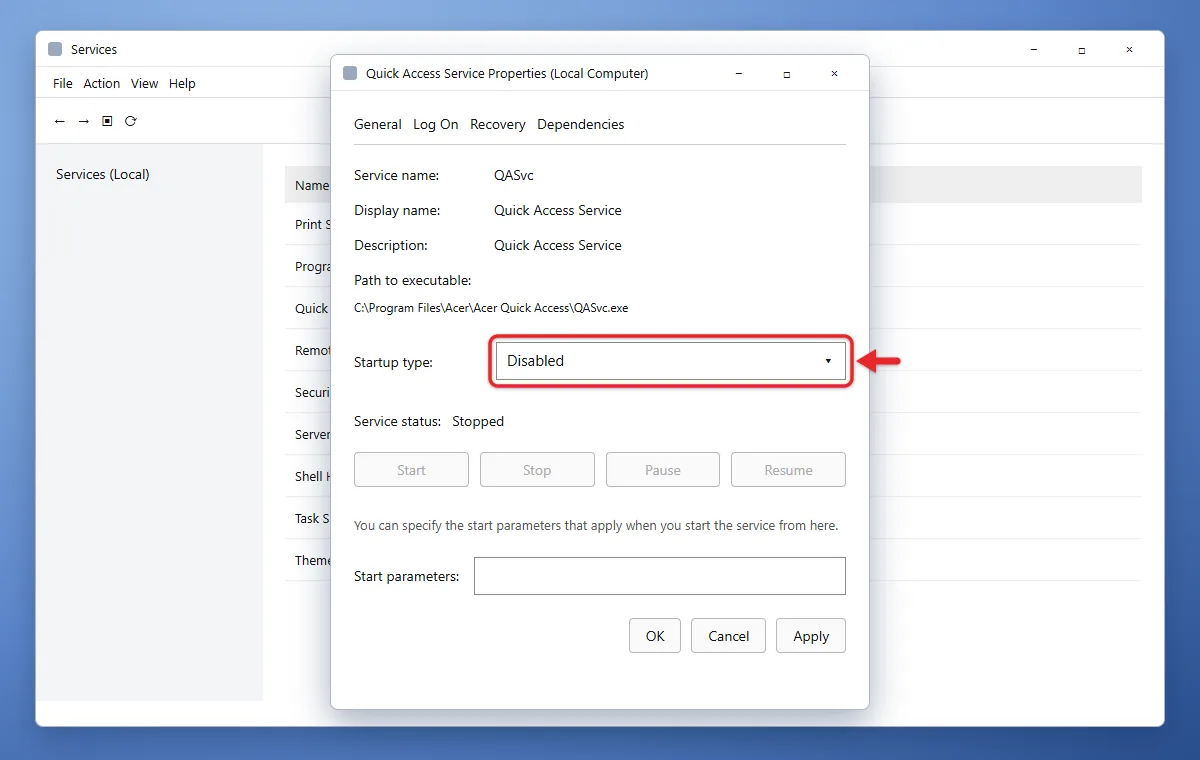Switch to the Log On tab

tap(436, 124)
